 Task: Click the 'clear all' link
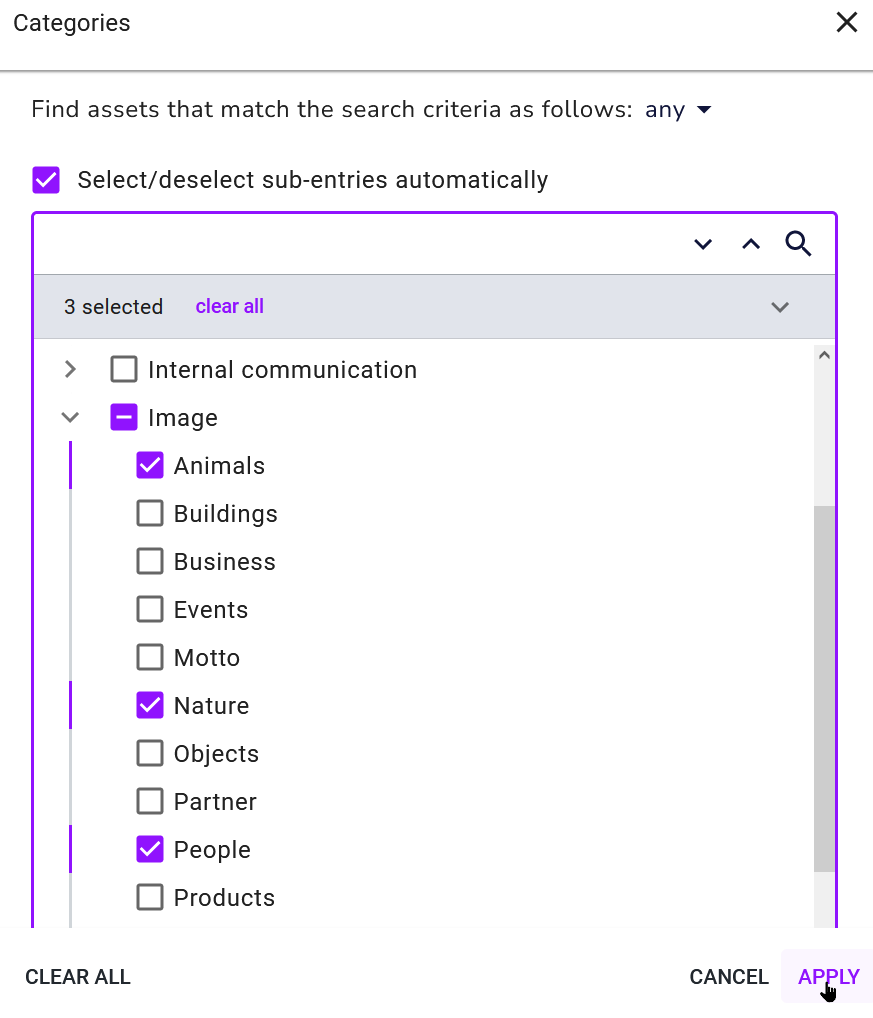(x=230, y=306)
